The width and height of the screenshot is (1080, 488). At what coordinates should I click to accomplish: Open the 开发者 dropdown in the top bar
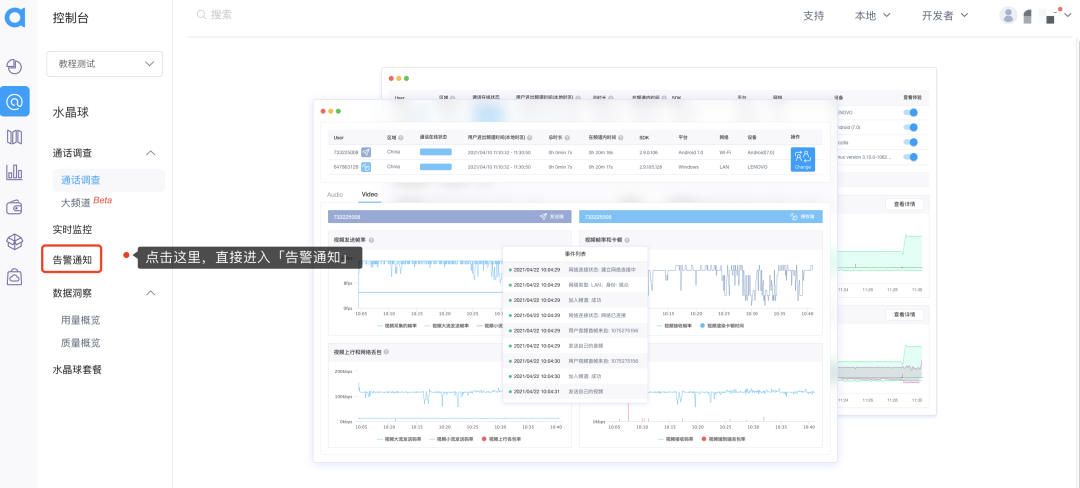(x=945, y=15)
